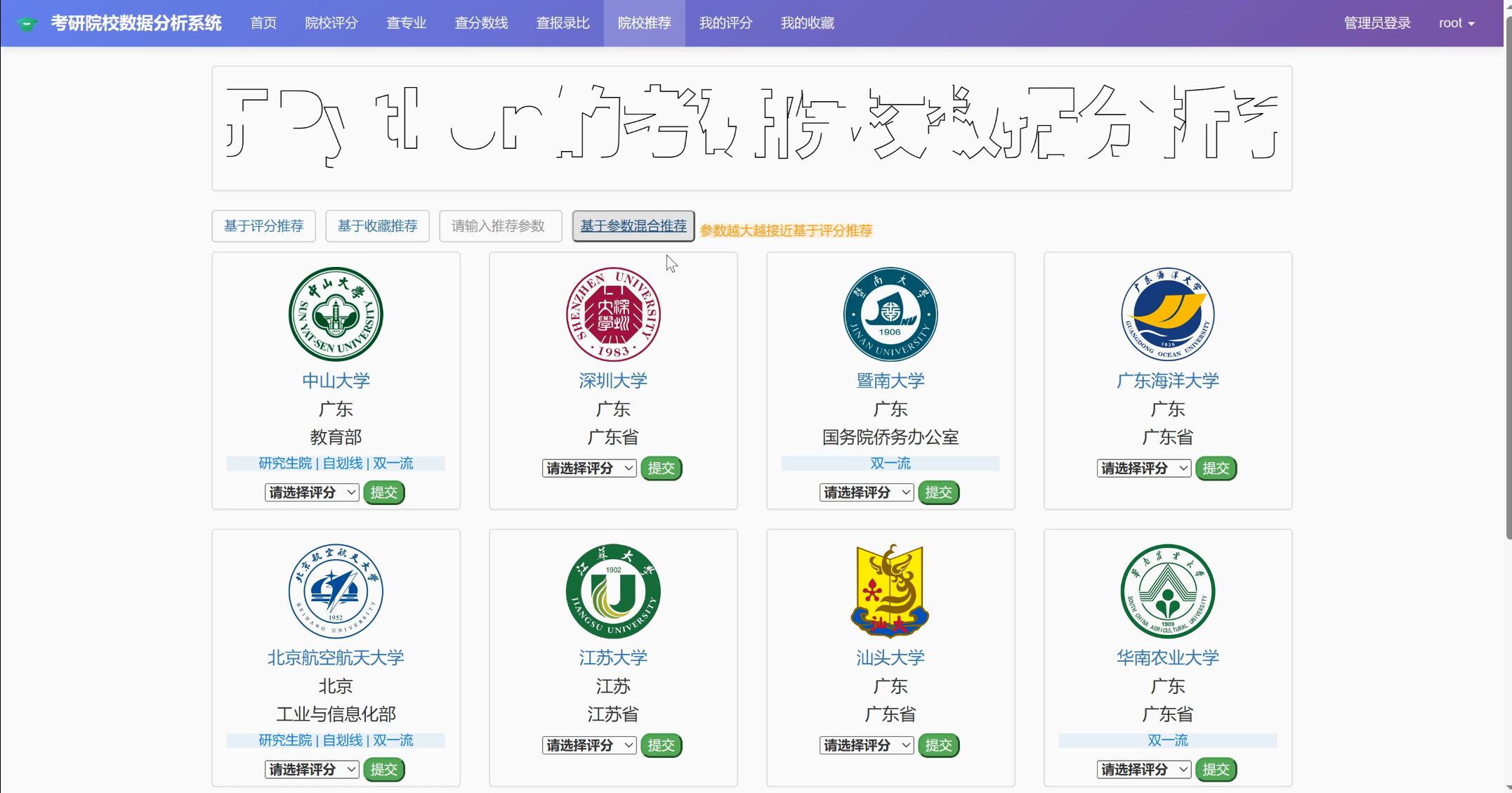Click the Guangdong Ocean University logo

click(x=1168, y=314)
